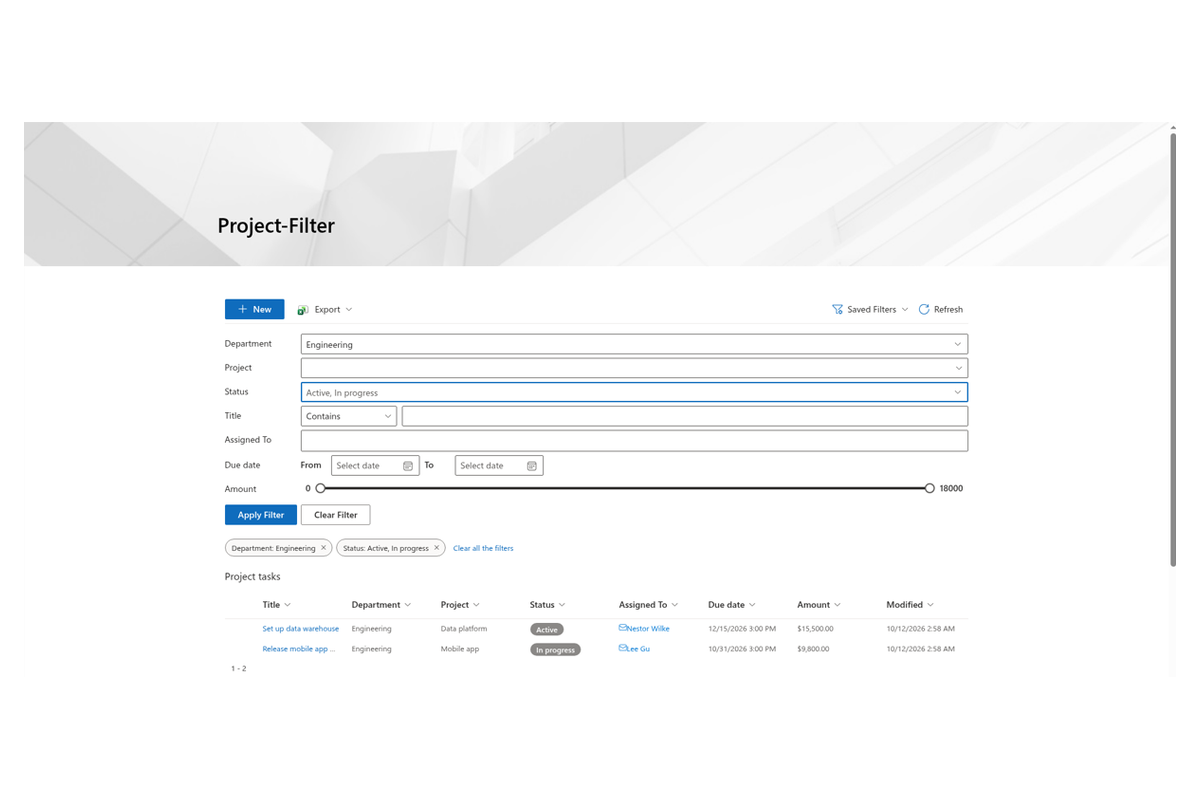Click the To Select date field
The height and width of the screenshot is (800, 1200).
tap(499, 466)
